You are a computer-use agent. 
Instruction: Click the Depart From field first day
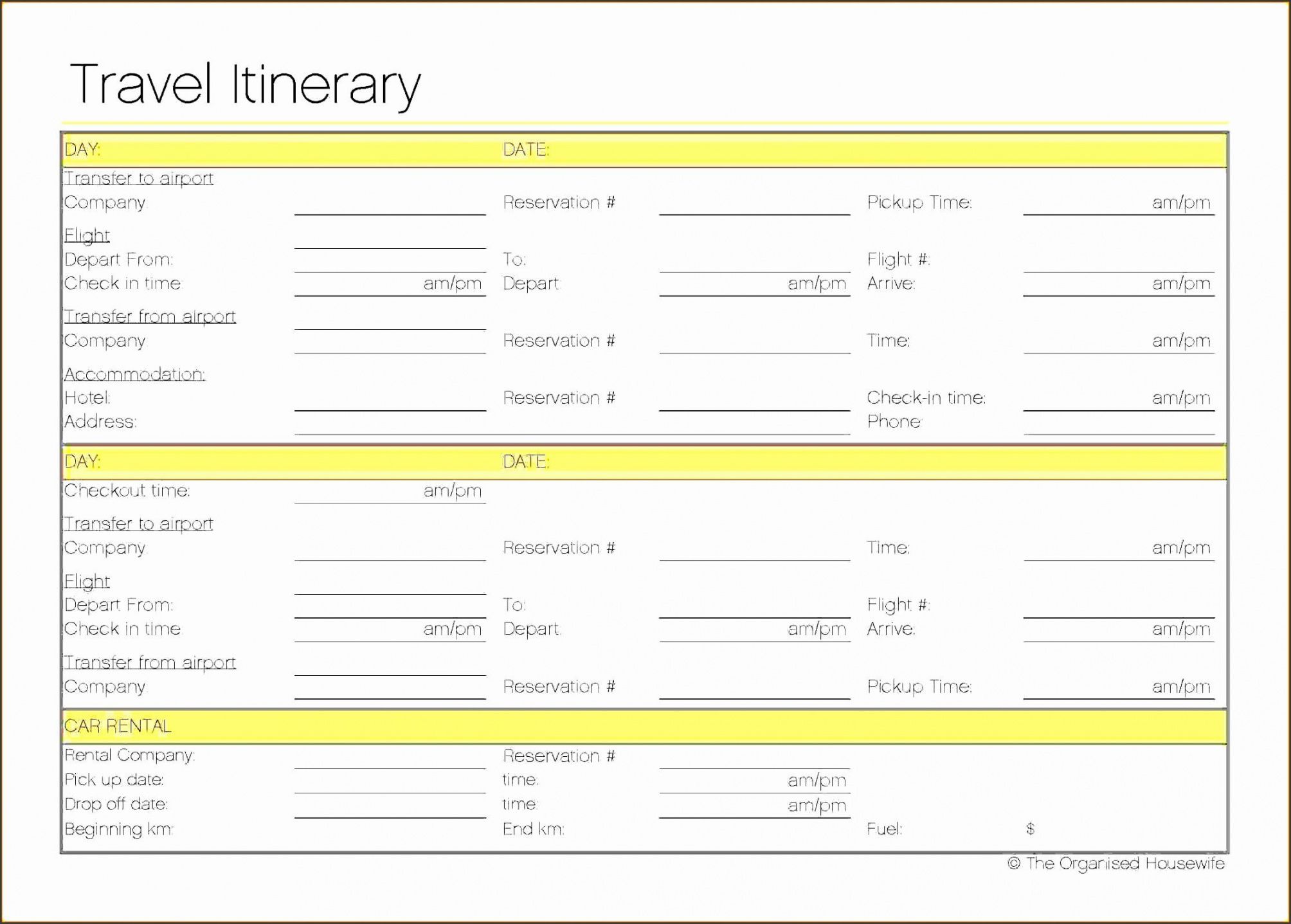pos(349,254)
